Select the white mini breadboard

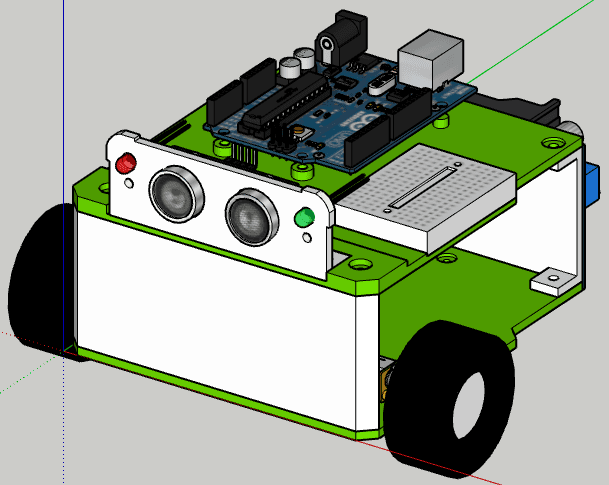tap(426, 198)
